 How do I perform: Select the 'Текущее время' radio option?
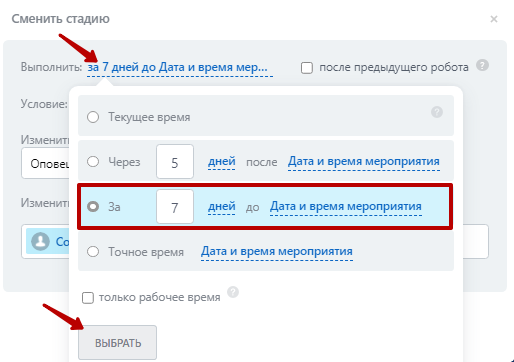click(x=93, y=117)
